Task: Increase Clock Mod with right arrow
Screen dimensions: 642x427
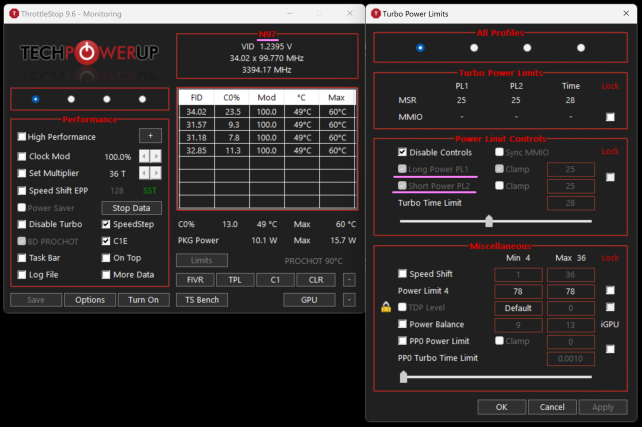Action: 156,156
